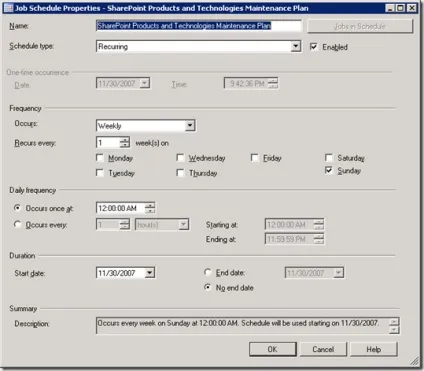Select the No end date radio button

coord(208,287)
